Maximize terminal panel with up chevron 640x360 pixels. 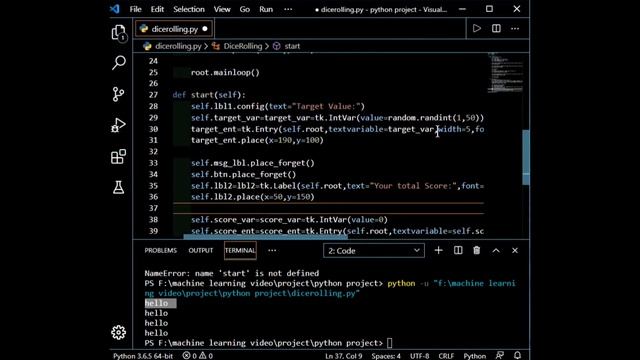(x=496, y=251)
